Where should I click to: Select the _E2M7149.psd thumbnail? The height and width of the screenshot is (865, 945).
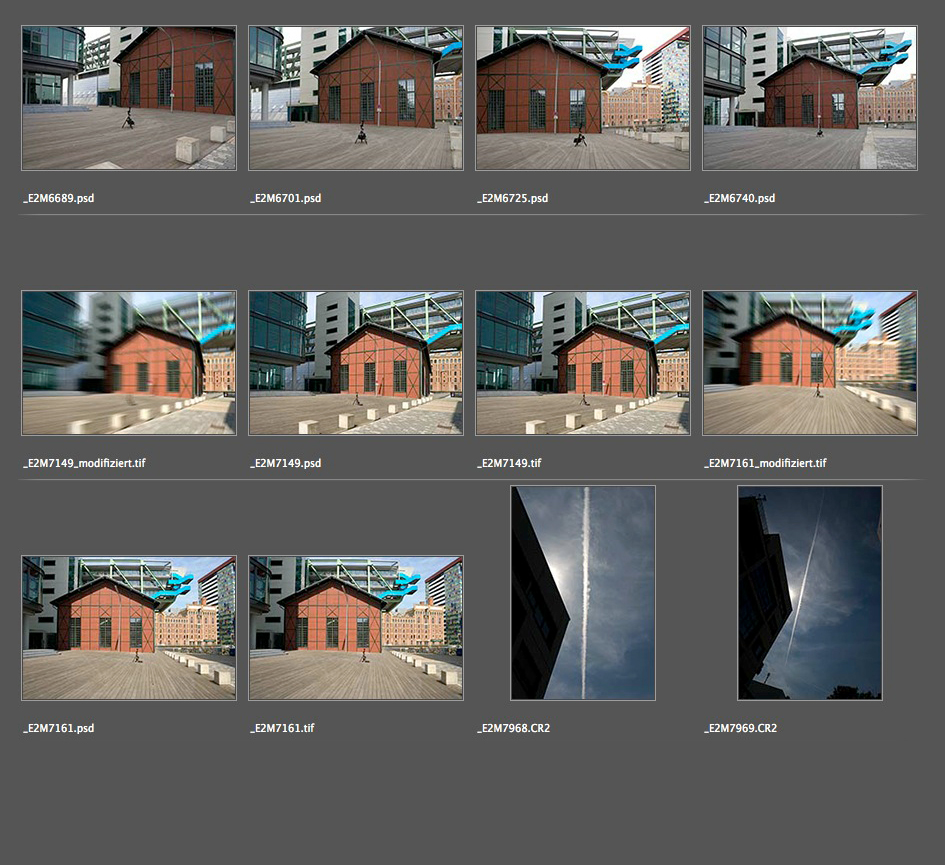(356, 363)
